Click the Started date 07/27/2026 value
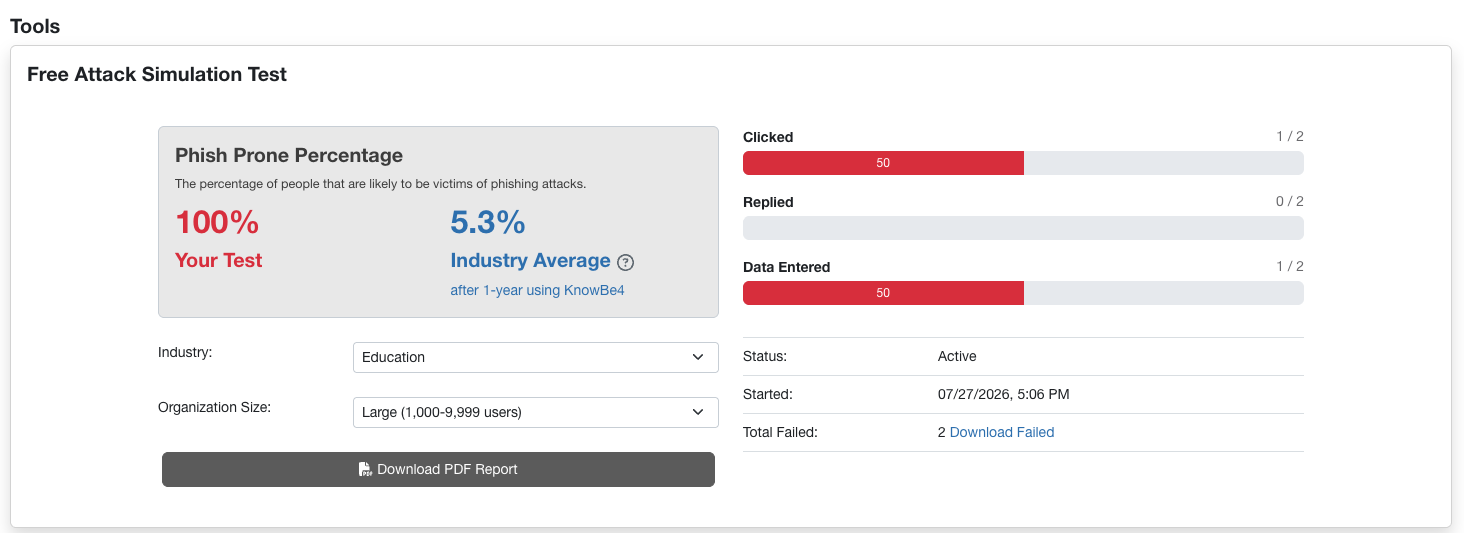Viewport: 1464px width, 533px height. coord(1004,394)
